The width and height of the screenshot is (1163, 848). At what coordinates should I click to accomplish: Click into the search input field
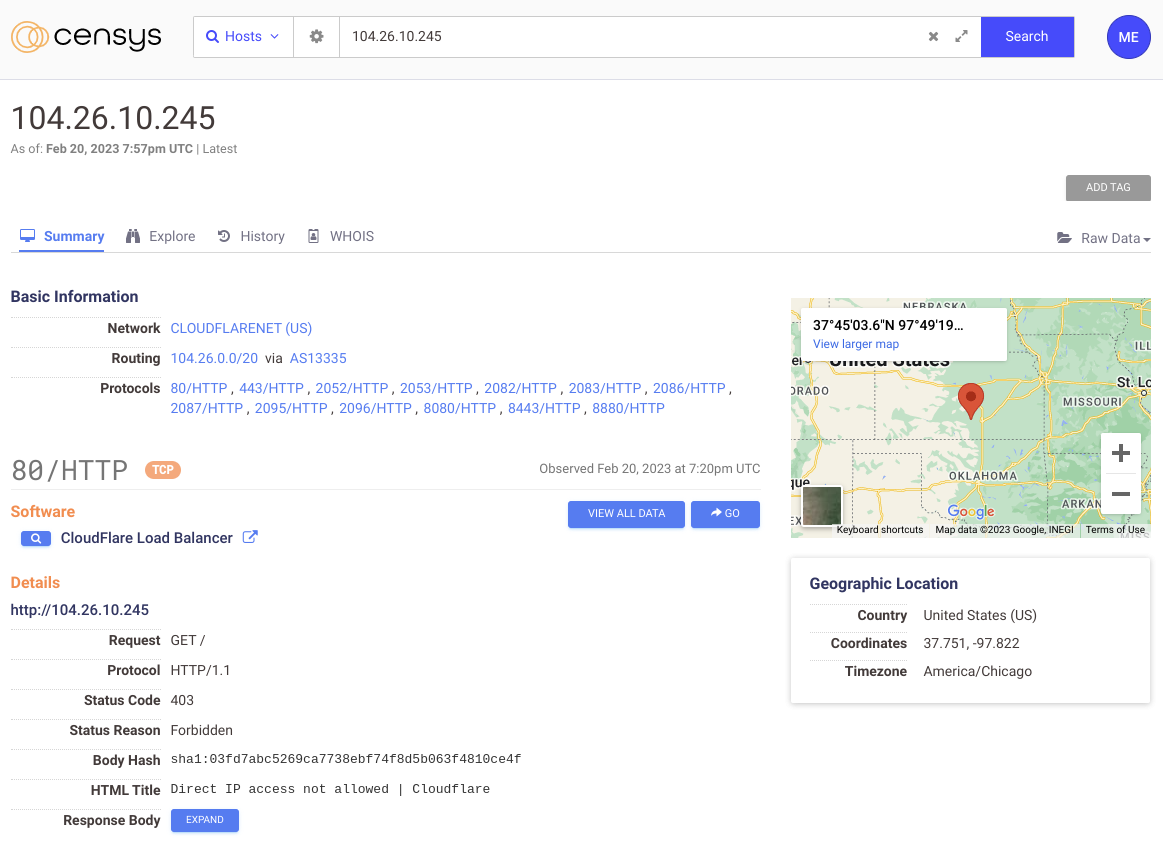click(630, 37)
